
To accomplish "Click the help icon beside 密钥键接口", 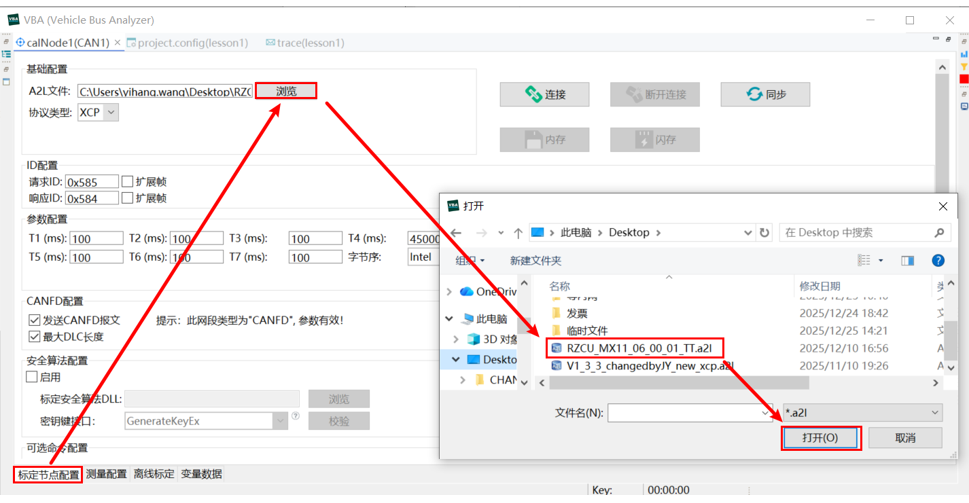I will [295, 416].
